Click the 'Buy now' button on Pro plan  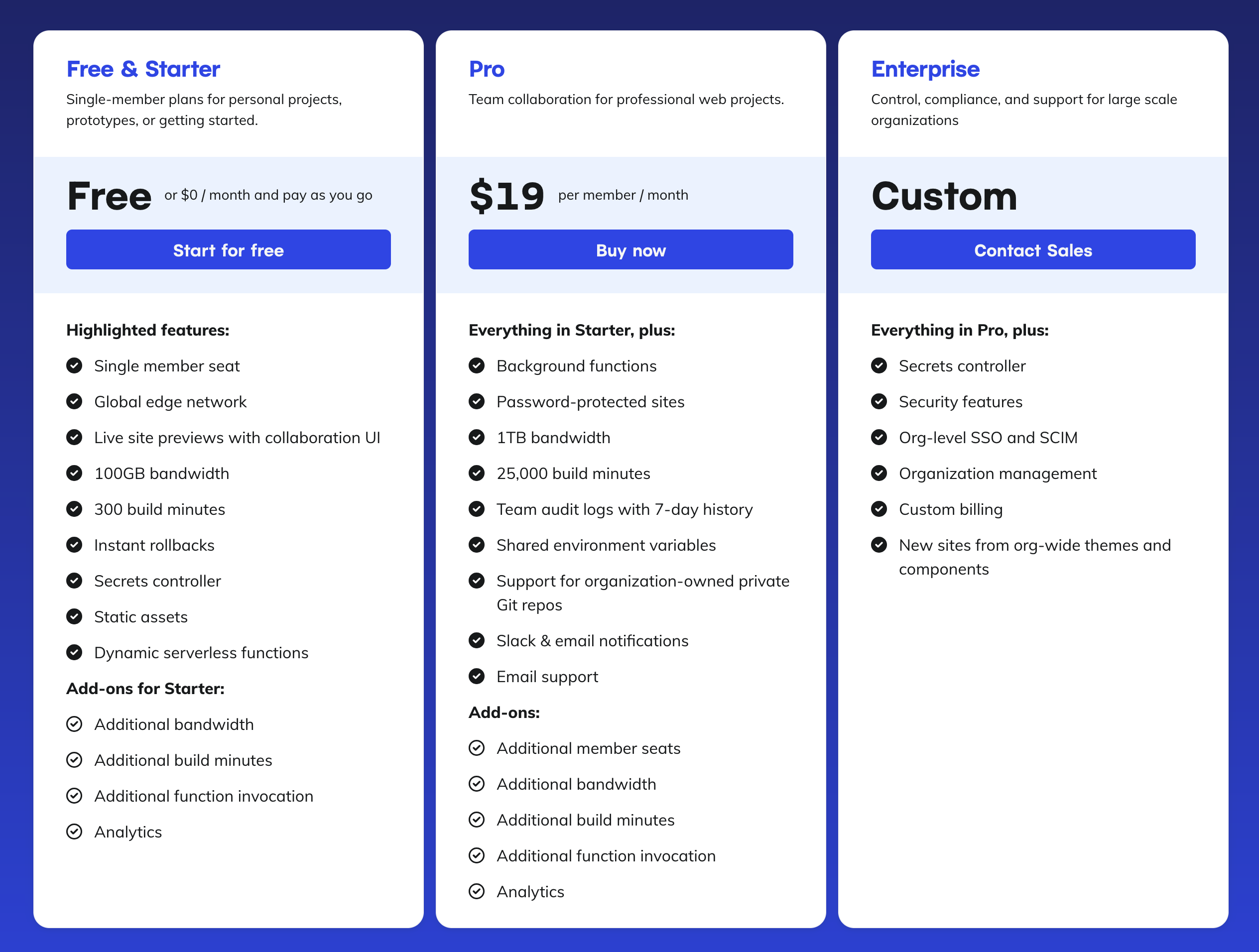[x=629, y=249]
